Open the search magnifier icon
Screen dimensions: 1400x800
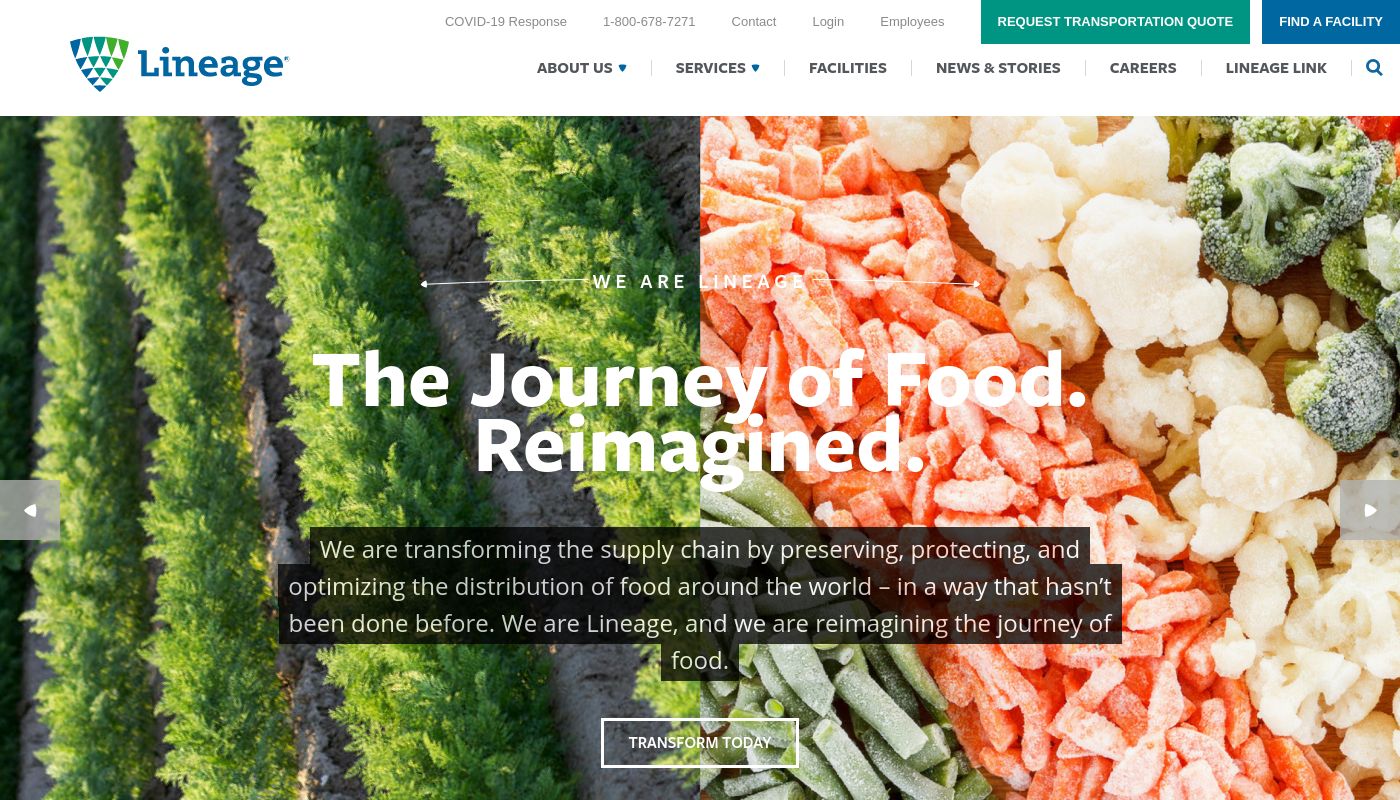1374,68
